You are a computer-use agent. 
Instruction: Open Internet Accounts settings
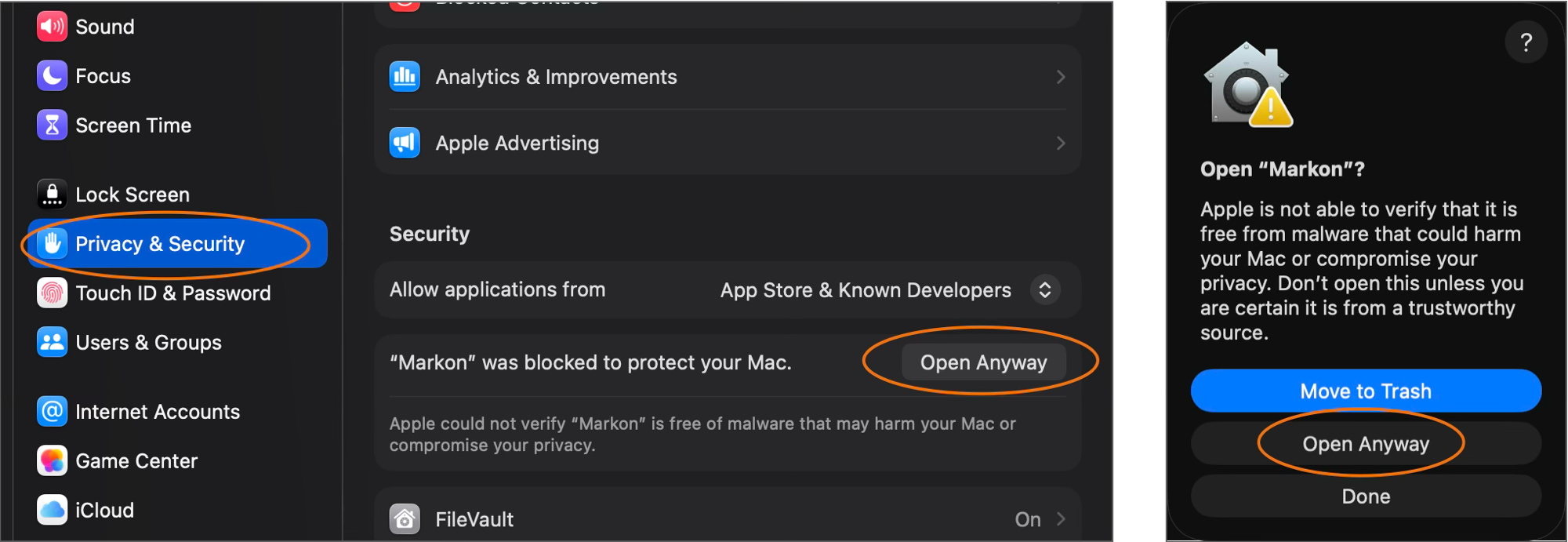(x=178, y=412)
